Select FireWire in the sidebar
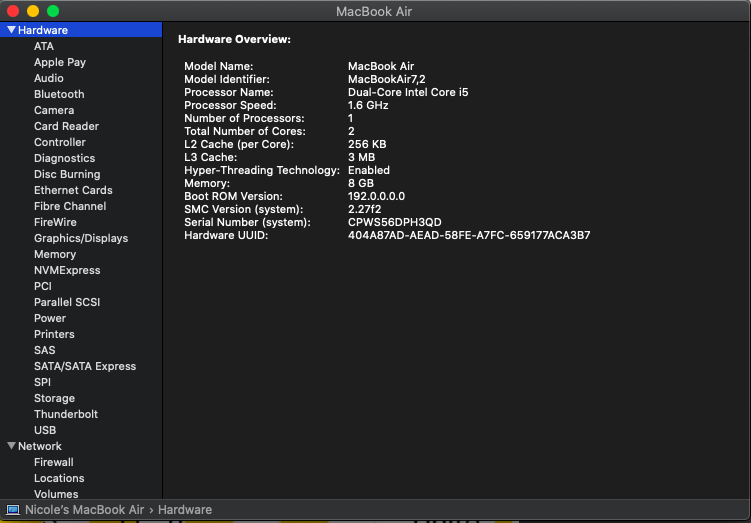Image resolution: width=751 pixels, height=523 pixels. (55, 222)
